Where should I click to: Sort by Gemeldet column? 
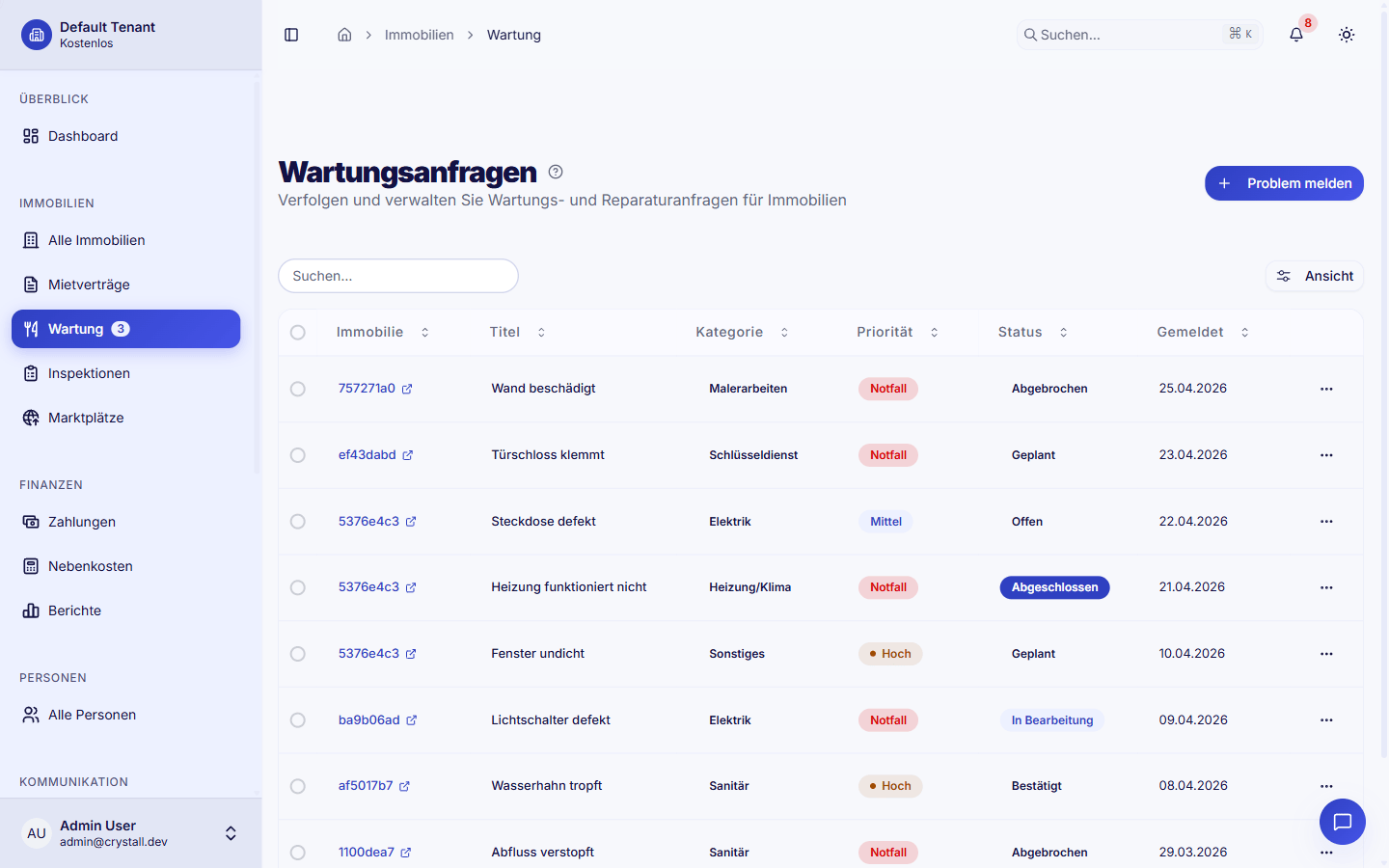1203,332
